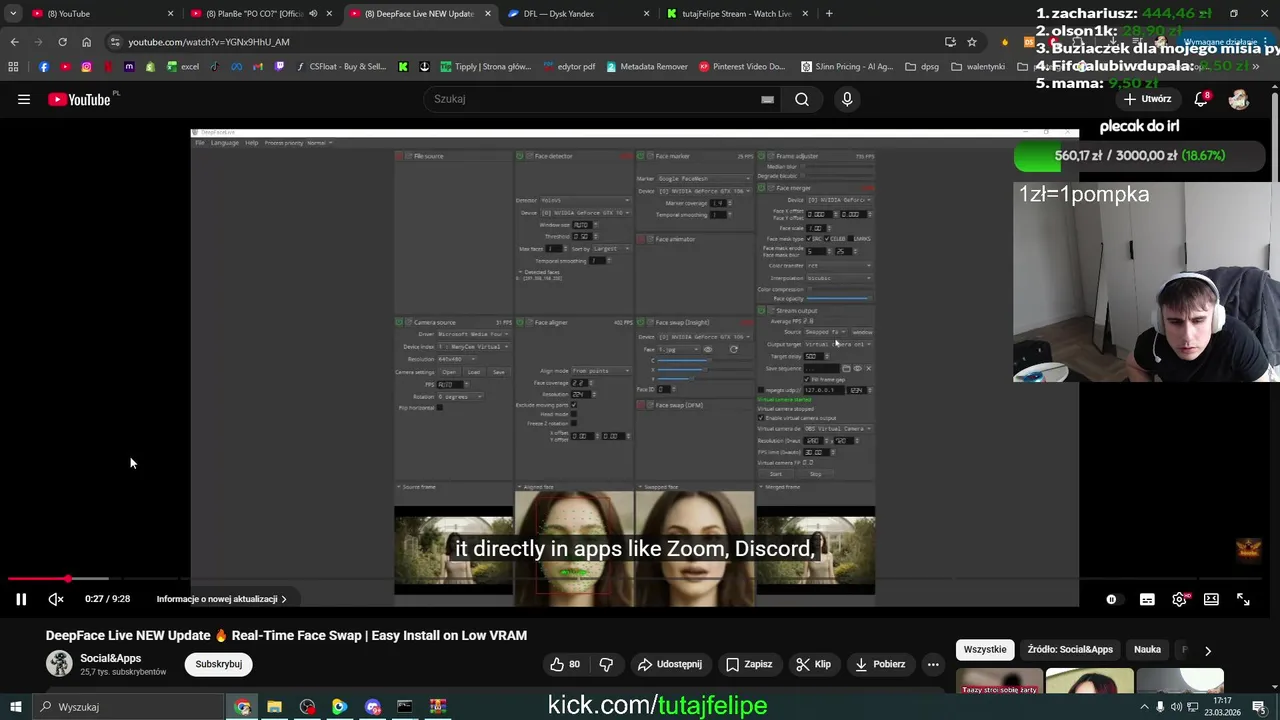Viewport: 1280px width, 720px height.
Task: Open the on-screen keyboard in the search box
Action: point(767,99)
